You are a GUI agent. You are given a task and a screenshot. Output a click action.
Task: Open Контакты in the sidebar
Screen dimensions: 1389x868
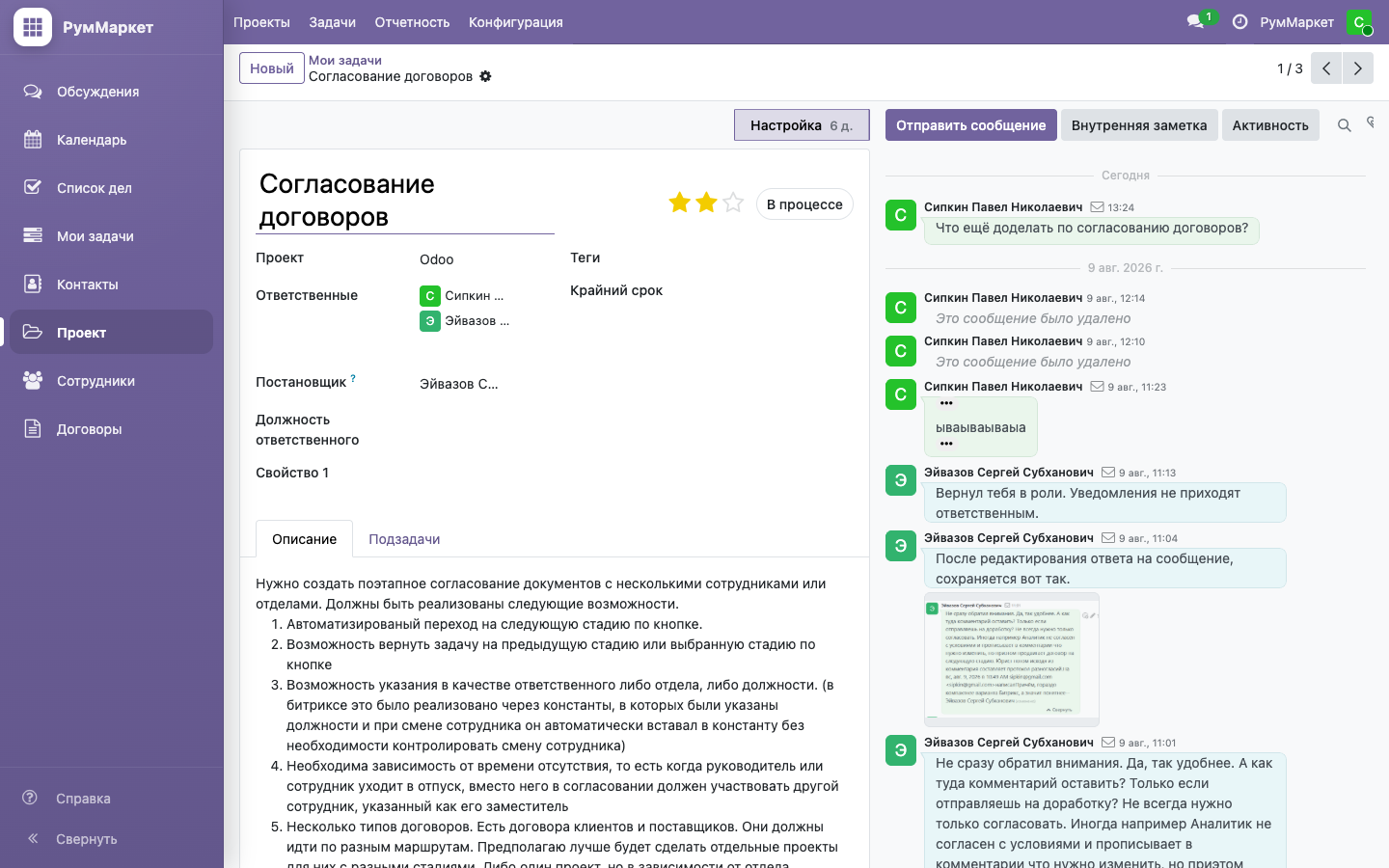tap(112, 285)
